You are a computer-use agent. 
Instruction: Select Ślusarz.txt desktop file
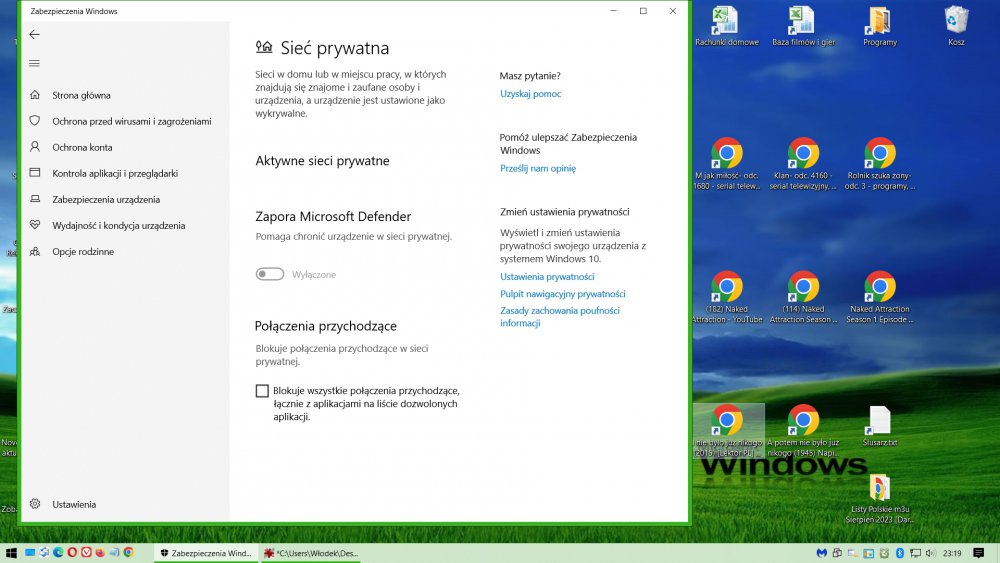click(x=879, y=426)
